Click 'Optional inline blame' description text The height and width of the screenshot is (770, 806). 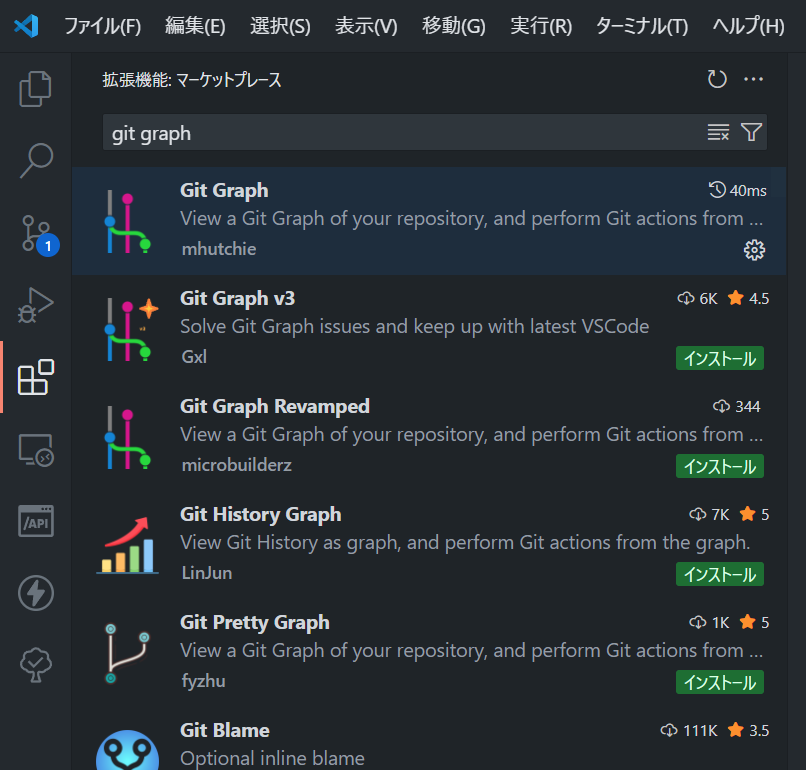pos(272,758)
